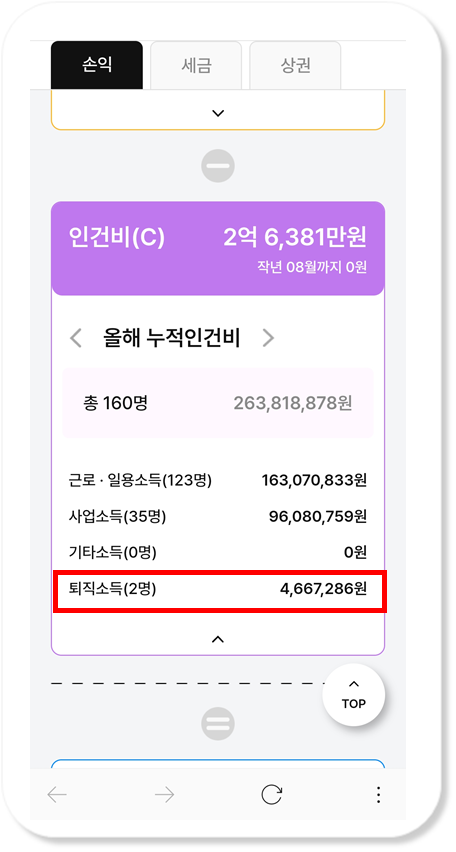The image size is (456, 852).
Task: Tap the 올해 누적인건비 title
Action: point(172,338)
